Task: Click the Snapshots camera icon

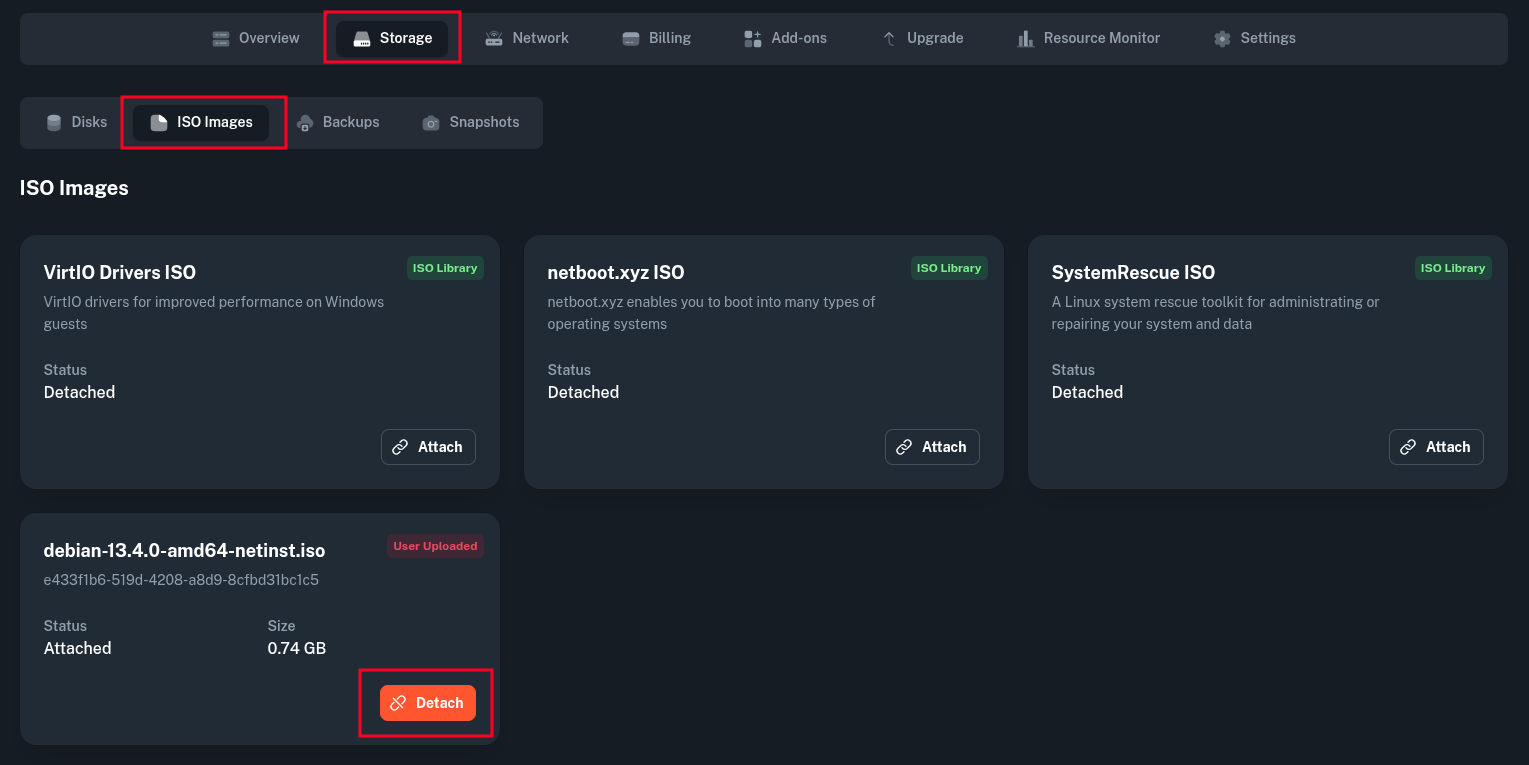Action: pos(431,122)
